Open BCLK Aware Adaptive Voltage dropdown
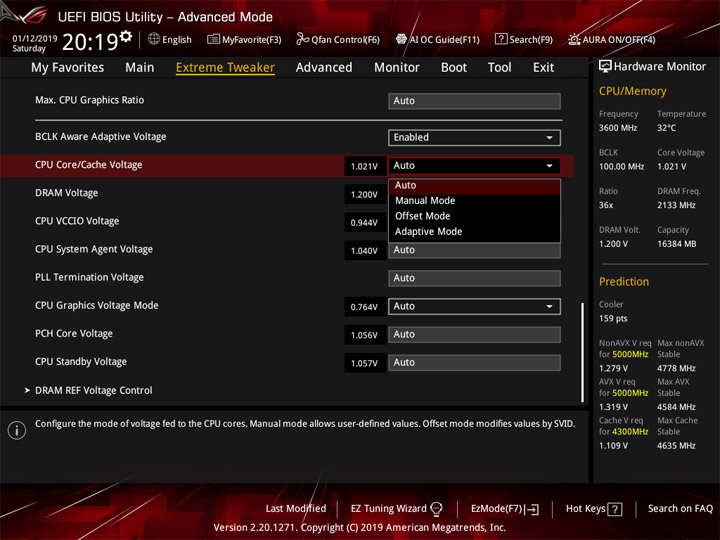720x540 pixels. tap(474, 137)
